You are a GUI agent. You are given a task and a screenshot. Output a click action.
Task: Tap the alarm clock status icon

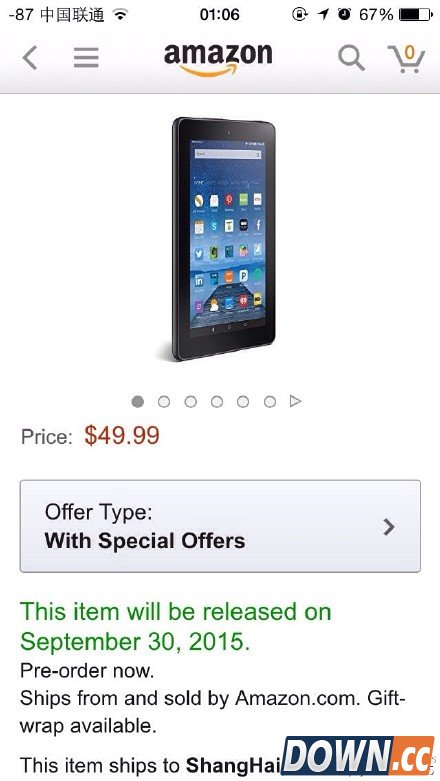[344, 15]
